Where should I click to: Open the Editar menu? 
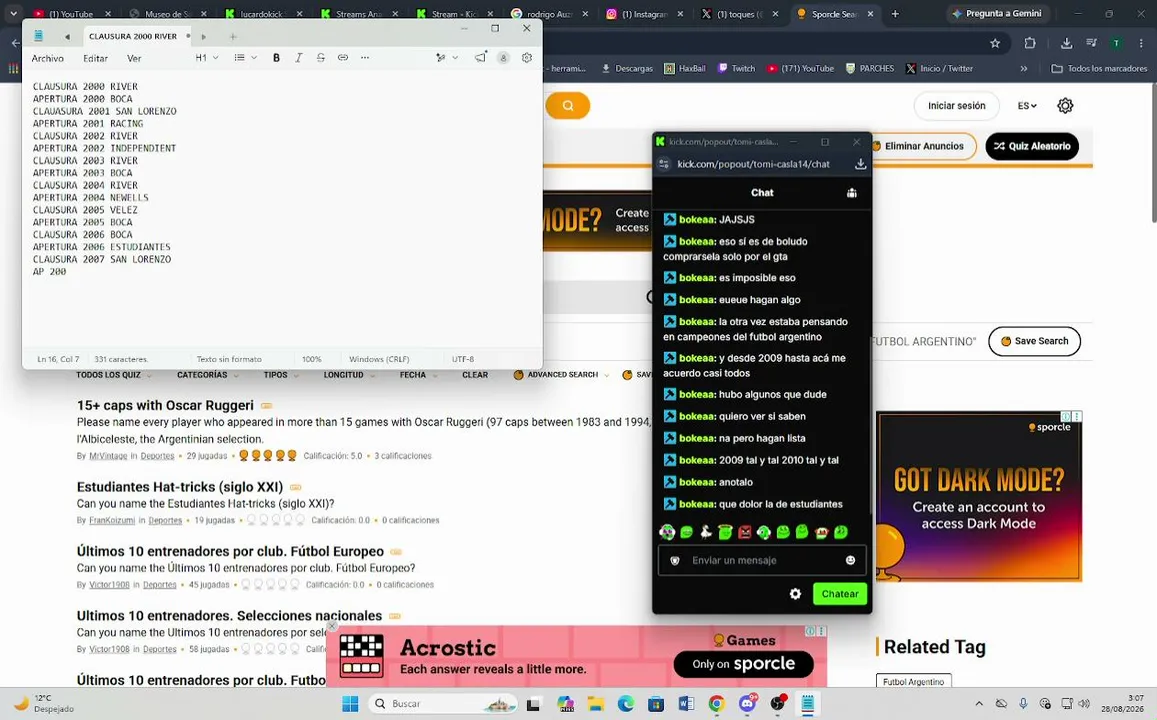pyautogui.click(x=95, y=58)
